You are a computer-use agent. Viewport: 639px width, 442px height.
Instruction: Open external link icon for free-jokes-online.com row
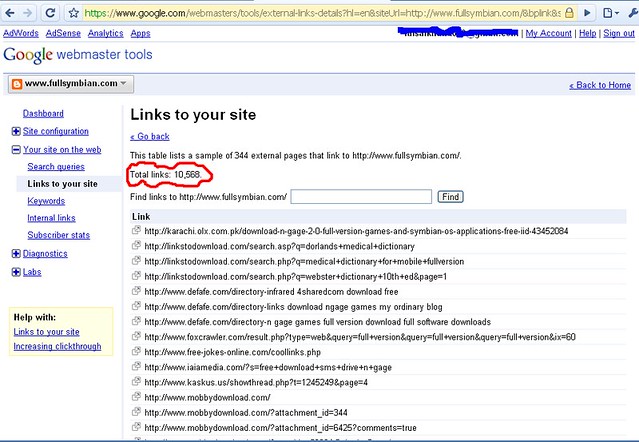pyautogui.click(x=136, y=351)
